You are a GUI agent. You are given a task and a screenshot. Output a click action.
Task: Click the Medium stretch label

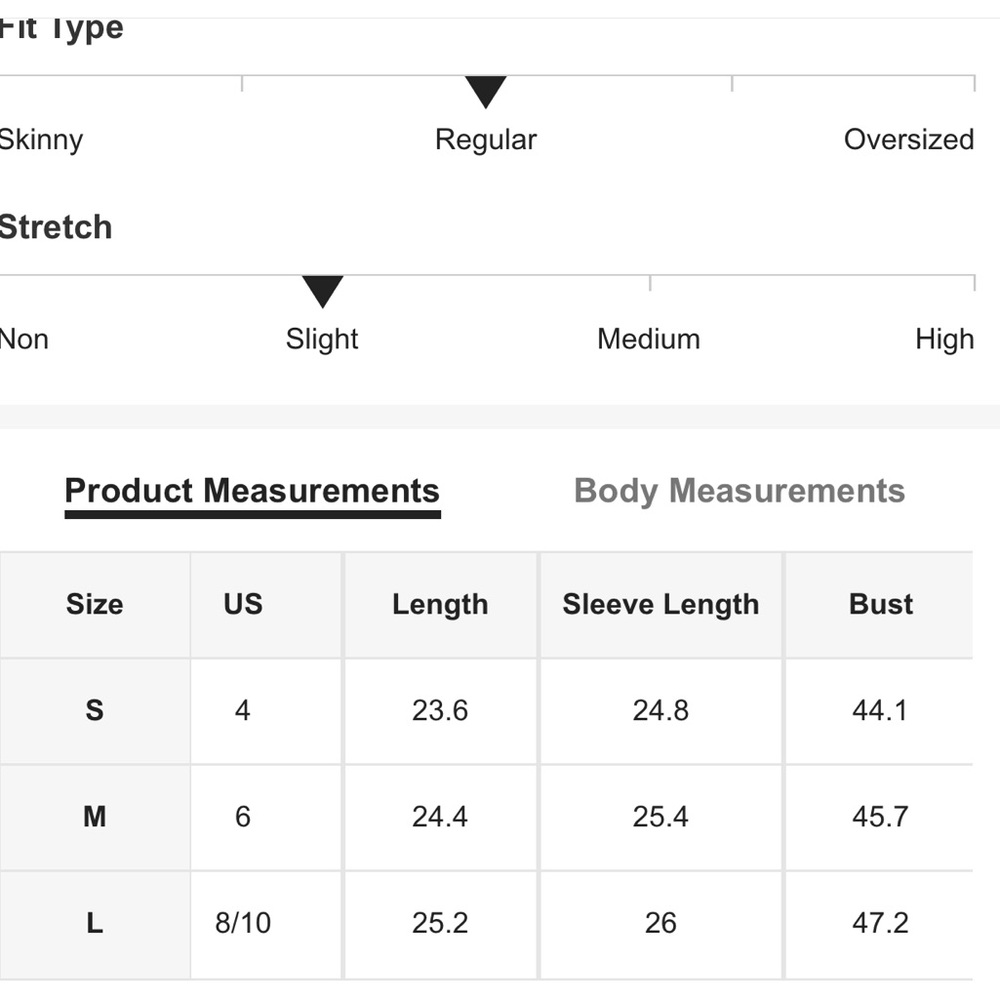click(648, 339)
